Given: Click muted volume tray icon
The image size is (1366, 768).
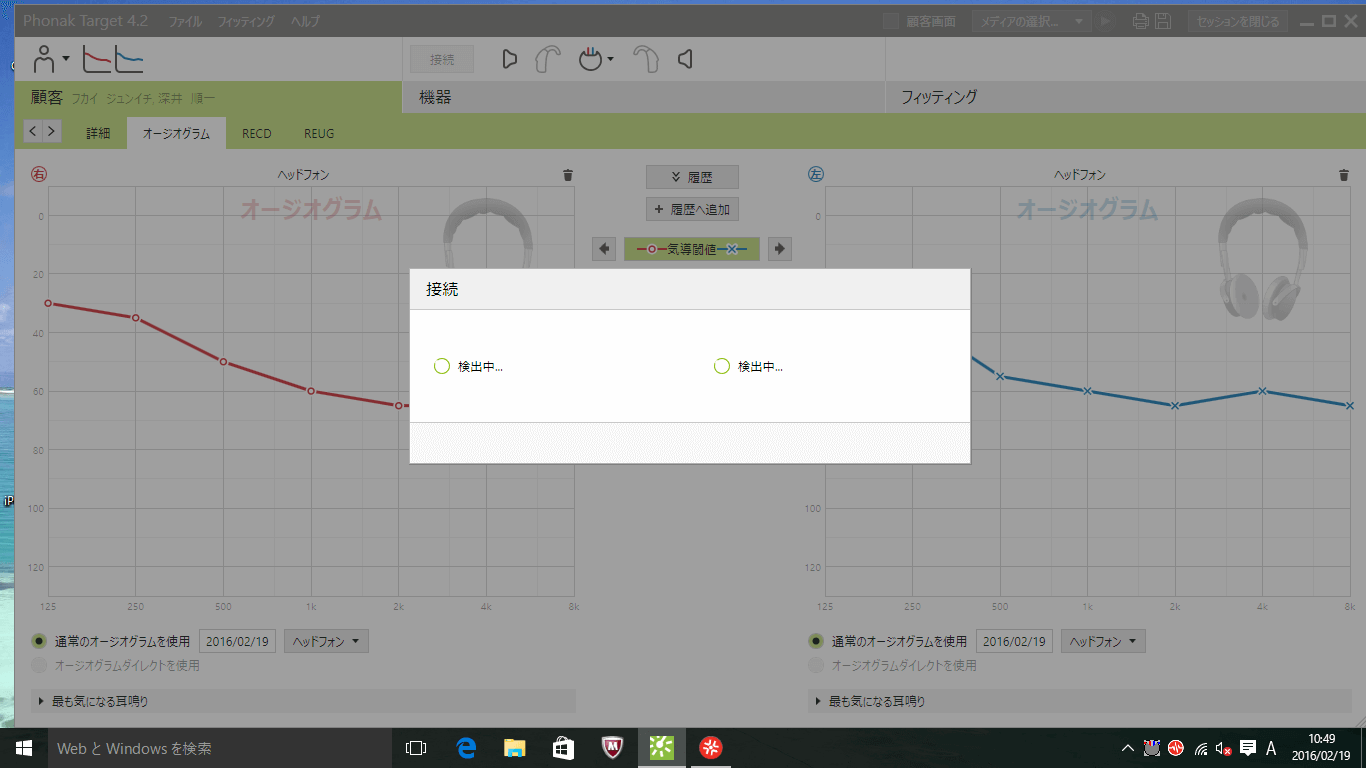Looking at the screenshot, I should click(x=1223, y=748).
